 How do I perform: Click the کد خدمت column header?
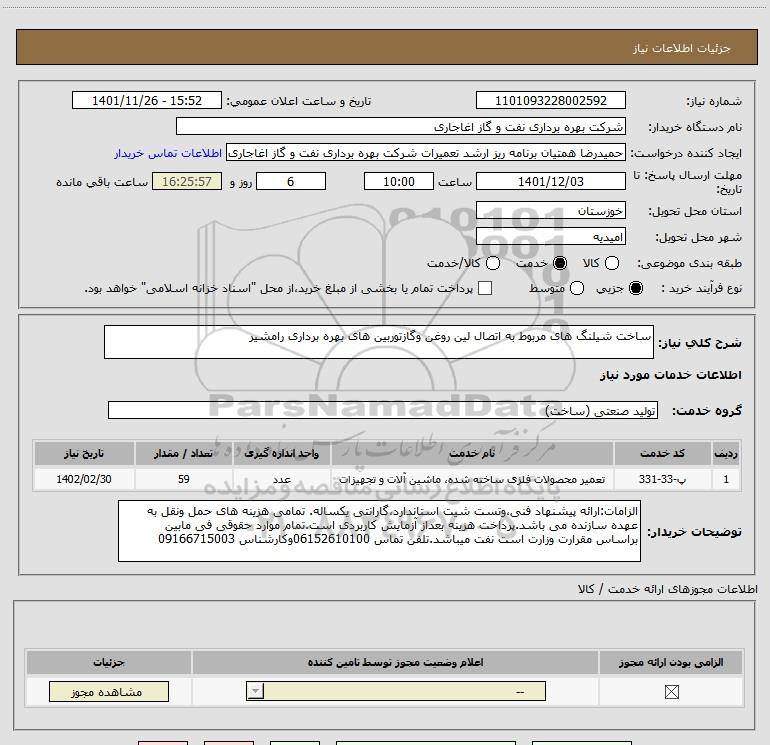coord(662,453)
